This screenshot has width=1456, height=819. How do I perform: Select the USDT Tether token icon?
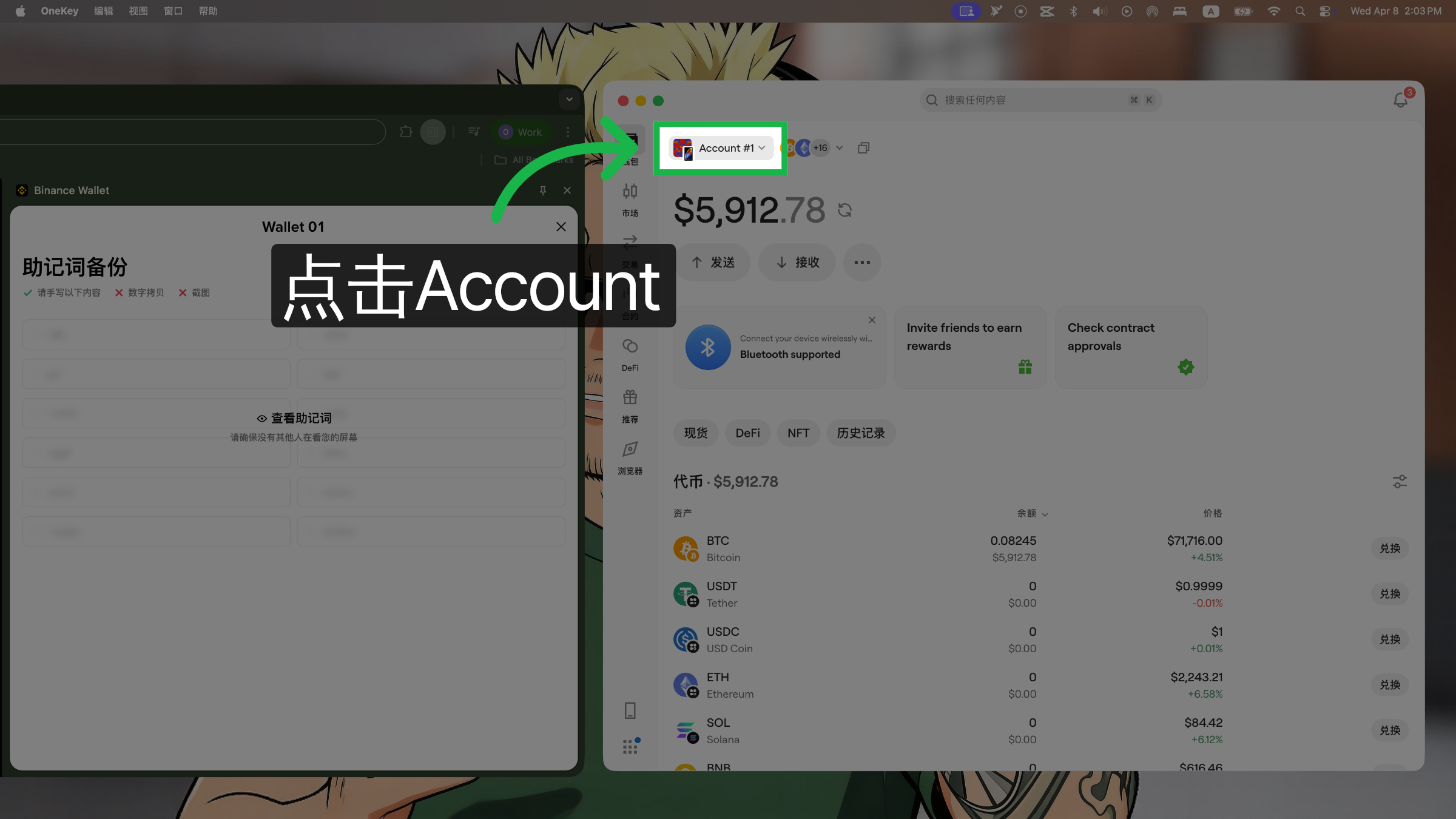[686, 594]
